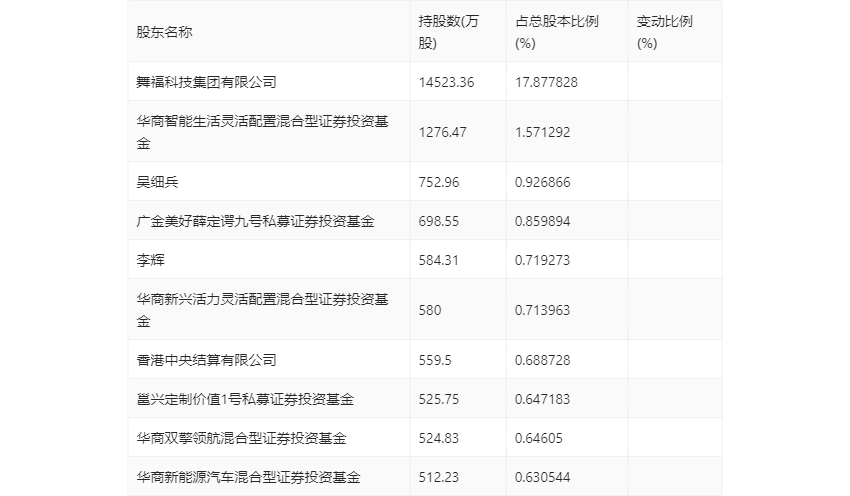850x496 pixels.
Task: Select 邕兴定制价值1号私募证券投资基金
Action: 245,398
